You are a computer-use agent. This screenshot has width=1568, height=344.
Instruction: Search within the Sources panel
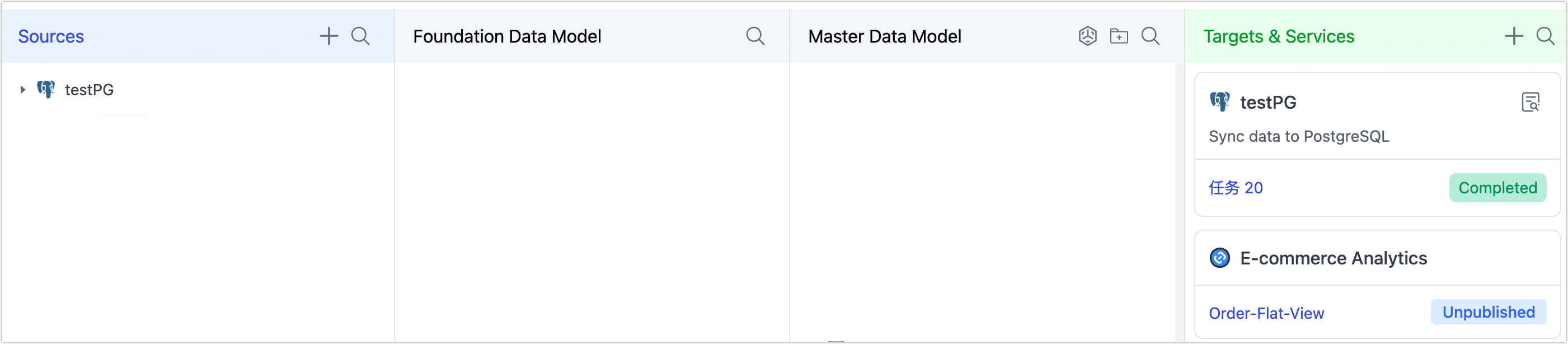pyautogui.click(x=360, y=35)
